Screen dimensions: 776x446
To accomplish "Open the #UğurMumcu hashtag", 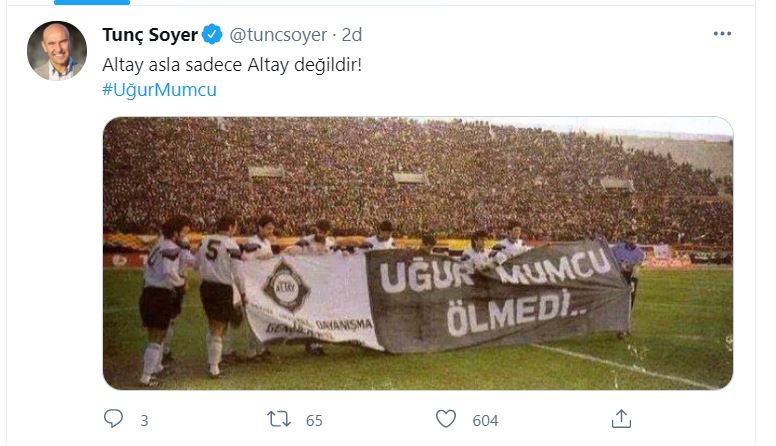I will 159,90.
